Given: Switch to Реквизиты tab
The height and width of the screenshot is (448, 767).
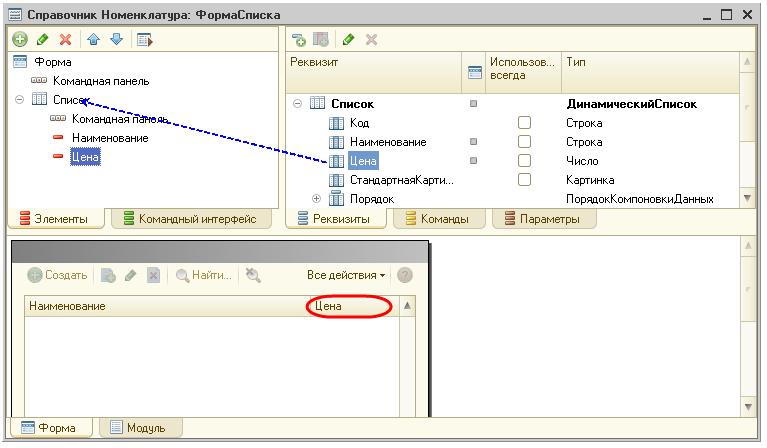Looking at the screenshot, I should (x=335, y=219).
